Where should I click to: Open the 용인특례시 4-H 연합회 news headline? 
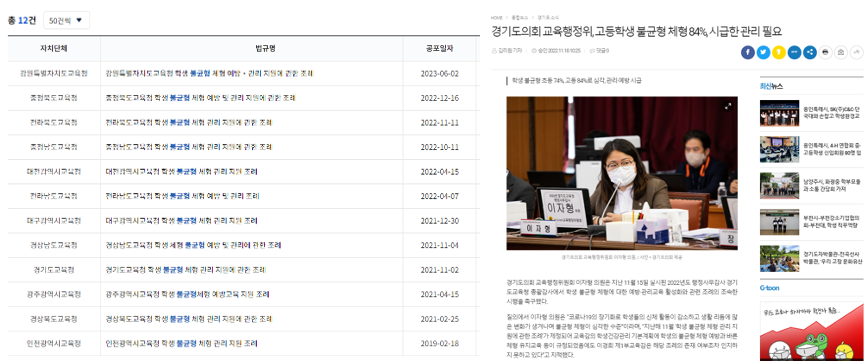point(832,148)
